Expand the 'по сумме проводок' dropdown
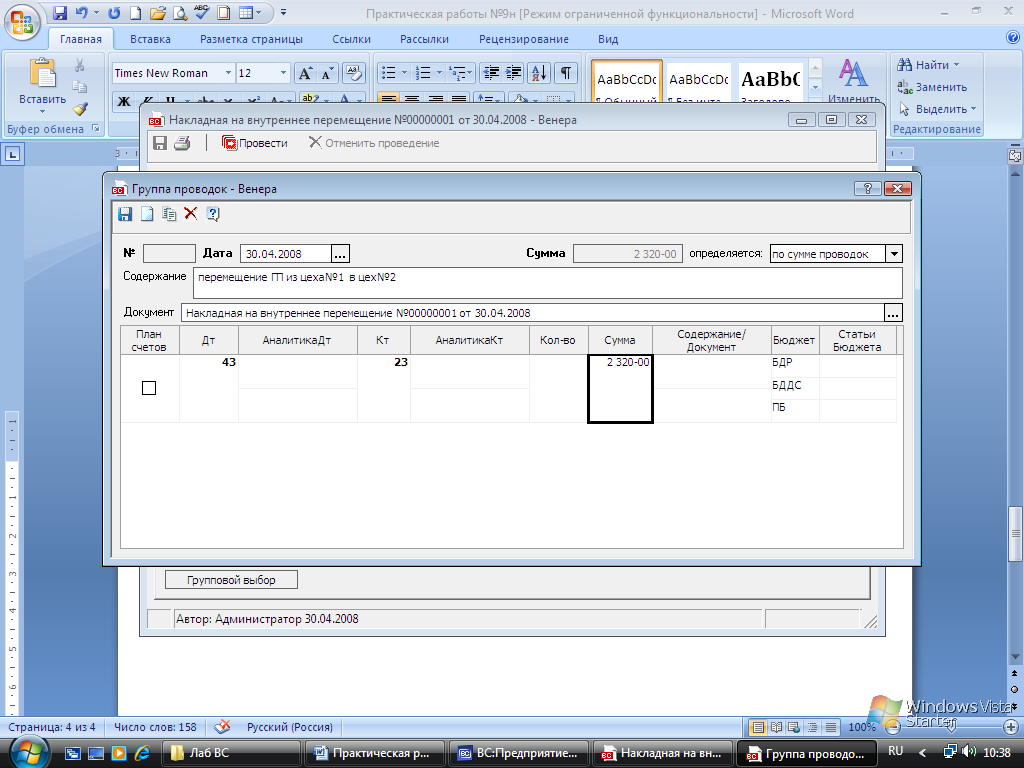 tap(894, 254)
